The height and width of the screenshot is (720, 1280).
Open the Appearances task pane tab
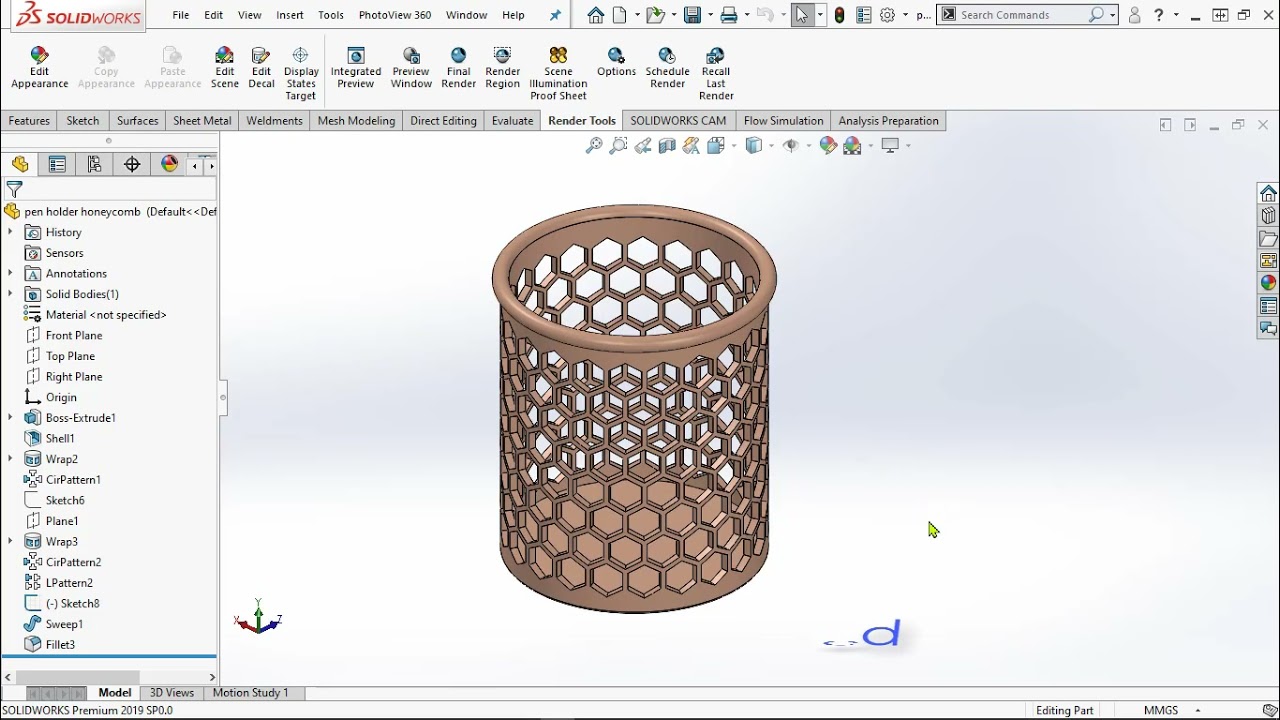point(1268,283)
